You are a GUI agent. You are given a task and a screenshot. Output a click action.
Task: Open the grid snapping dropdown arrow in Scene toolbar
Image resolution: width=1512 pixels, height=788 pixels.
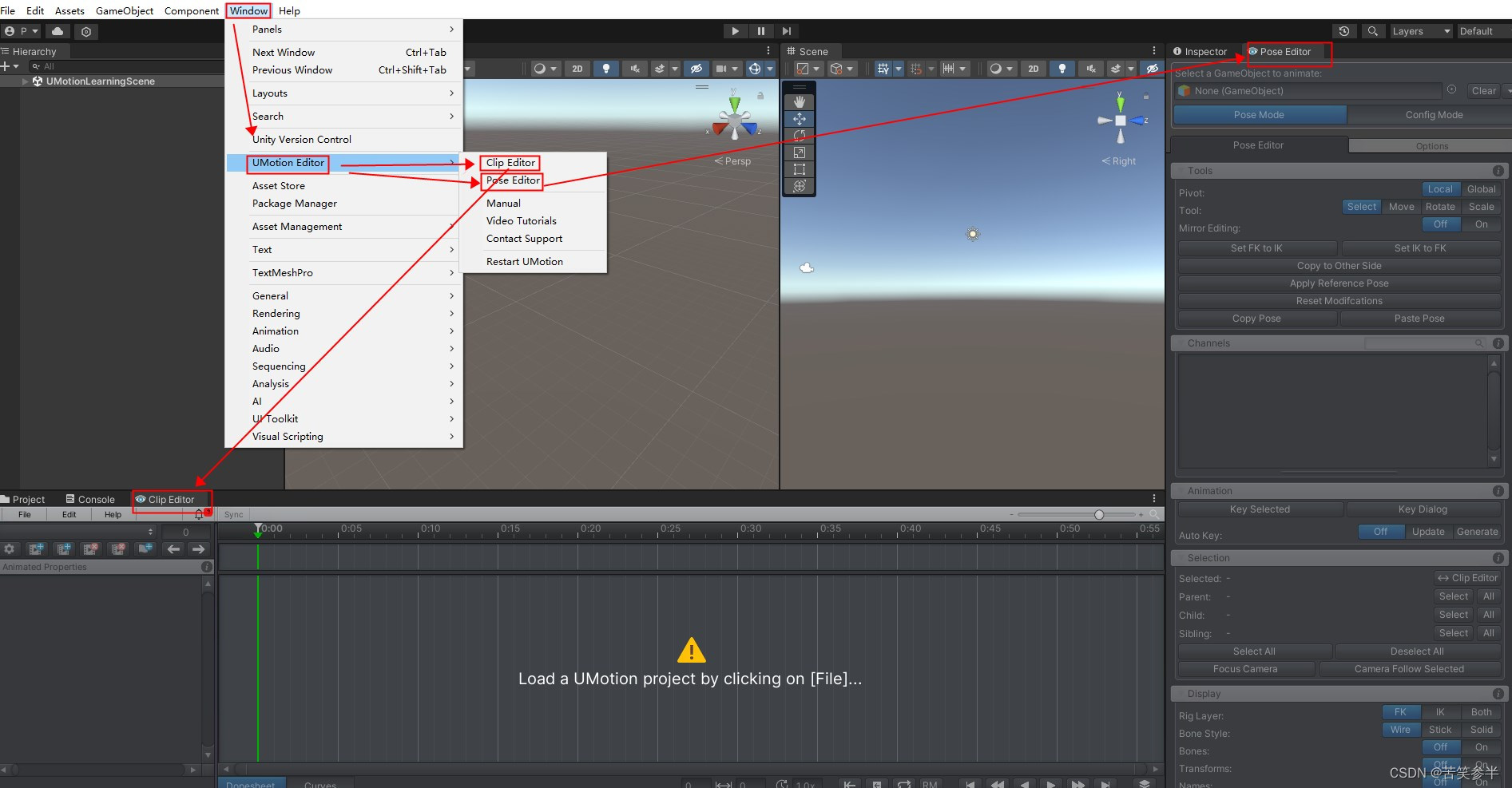[x=898, y=69]
